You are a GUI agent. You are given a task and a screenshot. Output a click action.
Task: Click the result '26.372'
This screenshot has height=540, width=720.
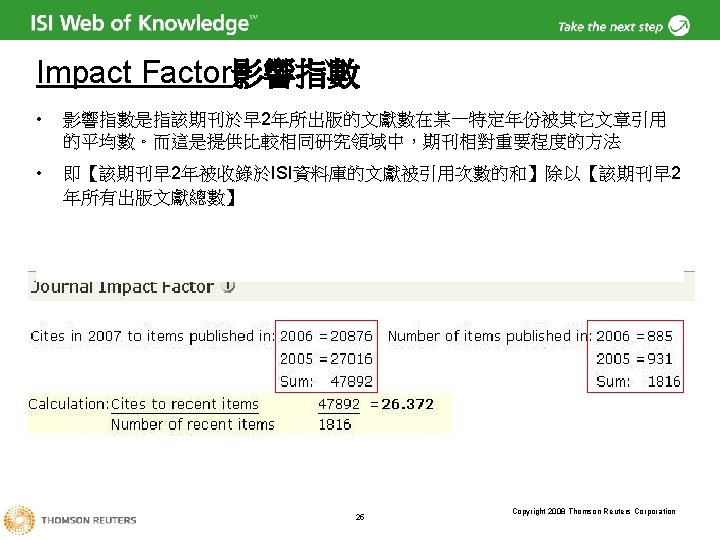[x=407, y=404]
